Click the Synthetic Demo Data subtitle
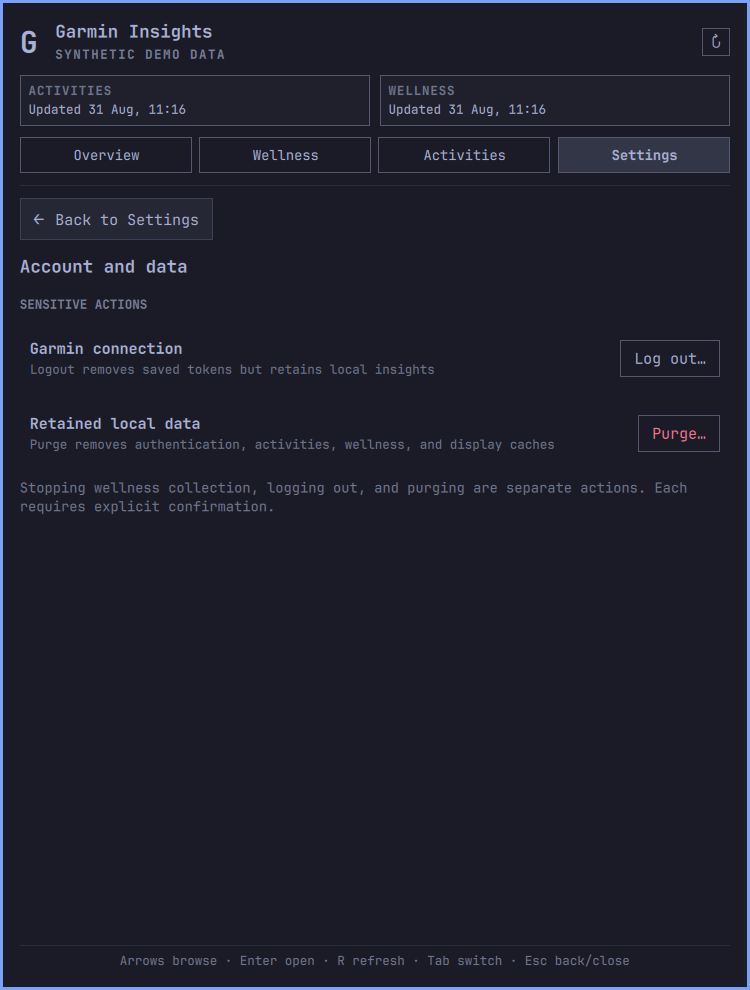 click(x=140, y=54)
